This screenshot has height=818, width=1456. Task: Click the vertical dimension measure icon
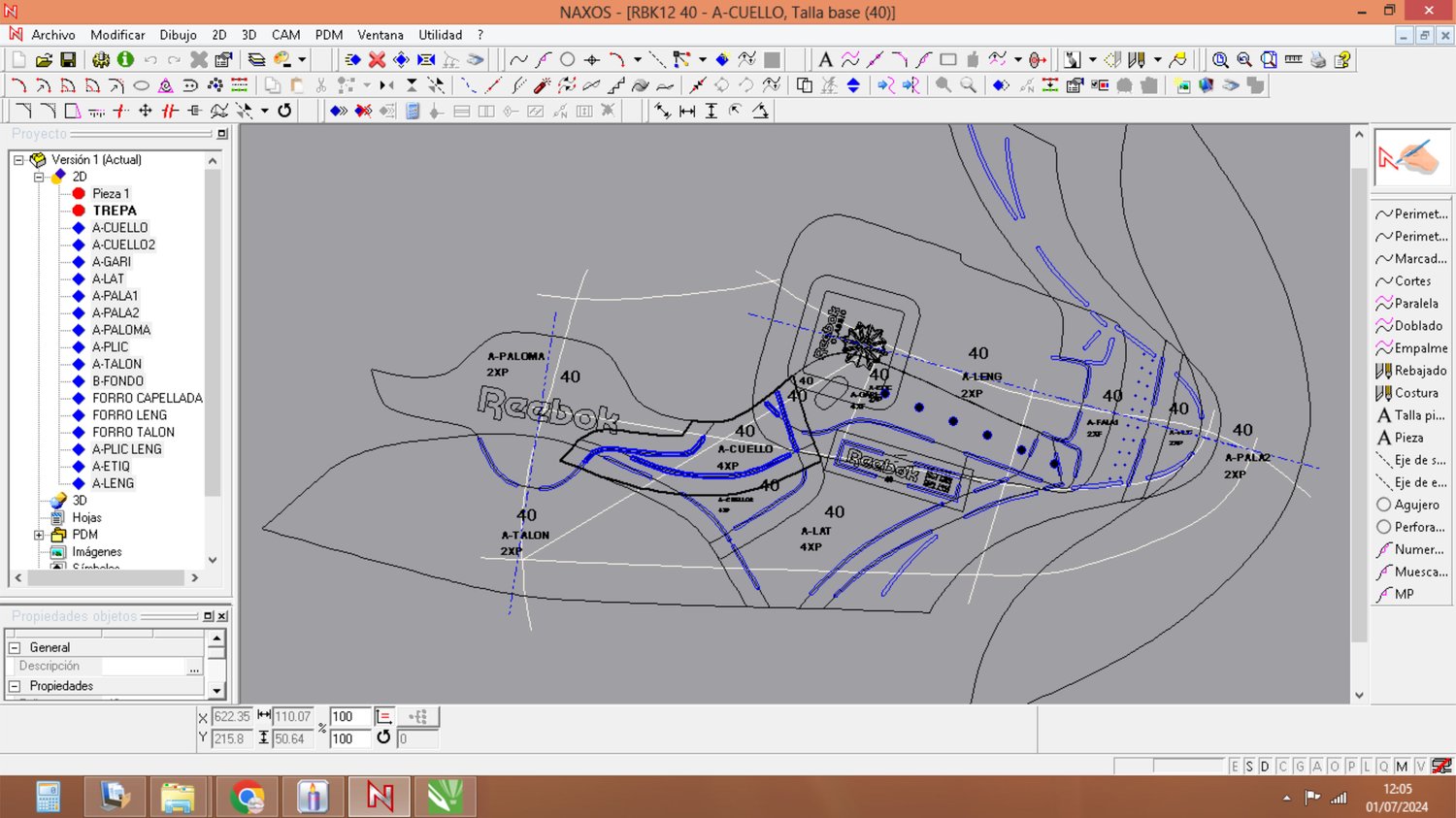pos(711,111)
